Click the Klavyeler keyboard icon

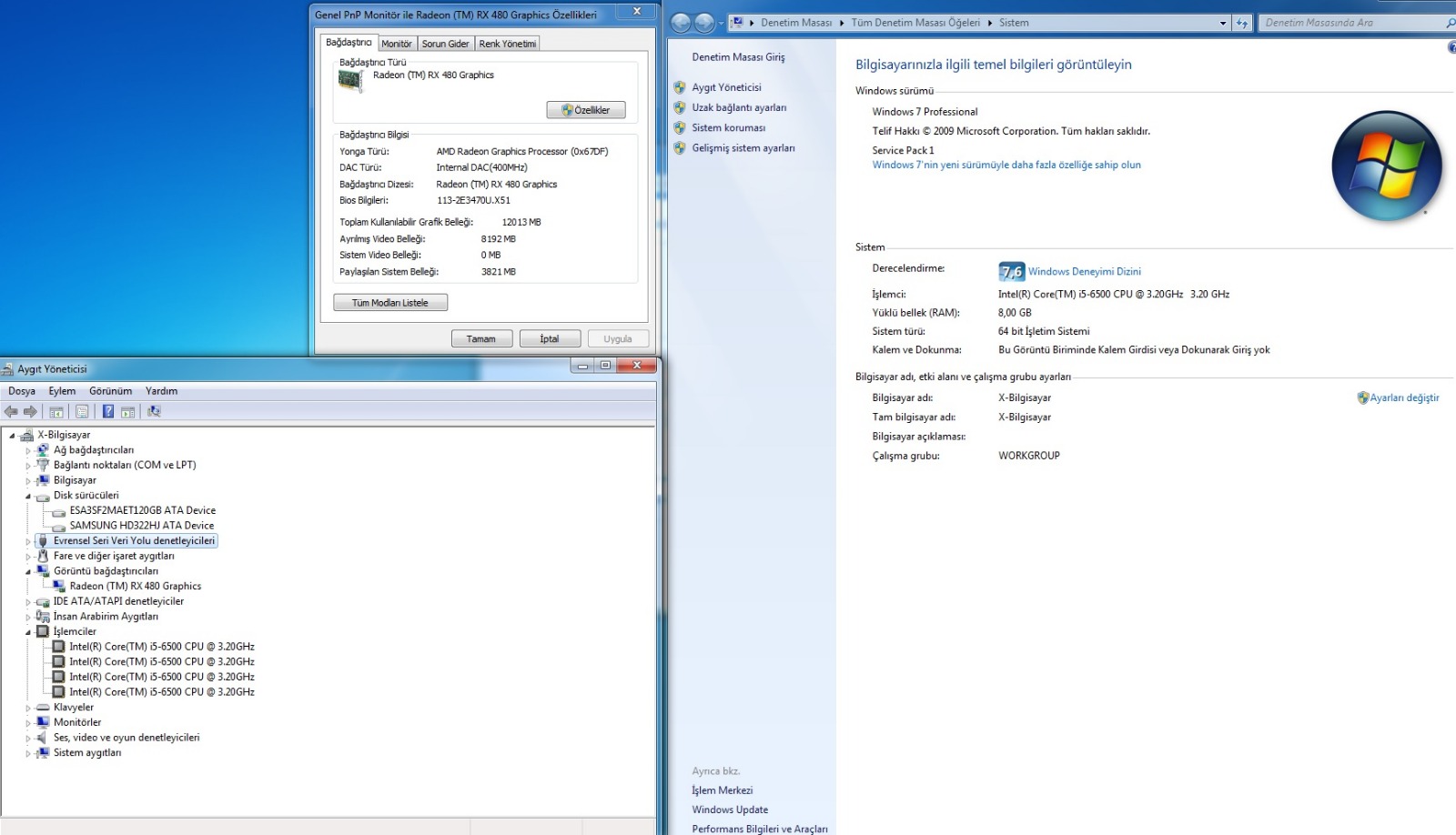pos(43,708)
